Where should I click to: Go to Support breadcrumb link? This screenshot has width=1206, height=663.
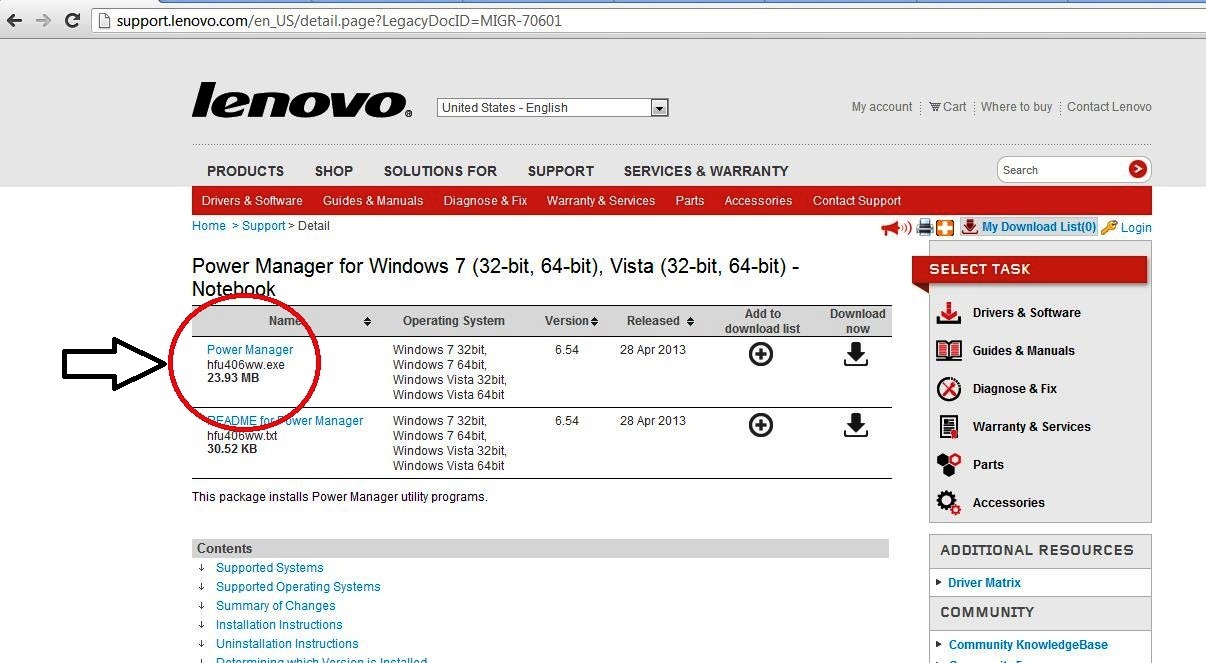pyautogui.click(x=264, y=226)
